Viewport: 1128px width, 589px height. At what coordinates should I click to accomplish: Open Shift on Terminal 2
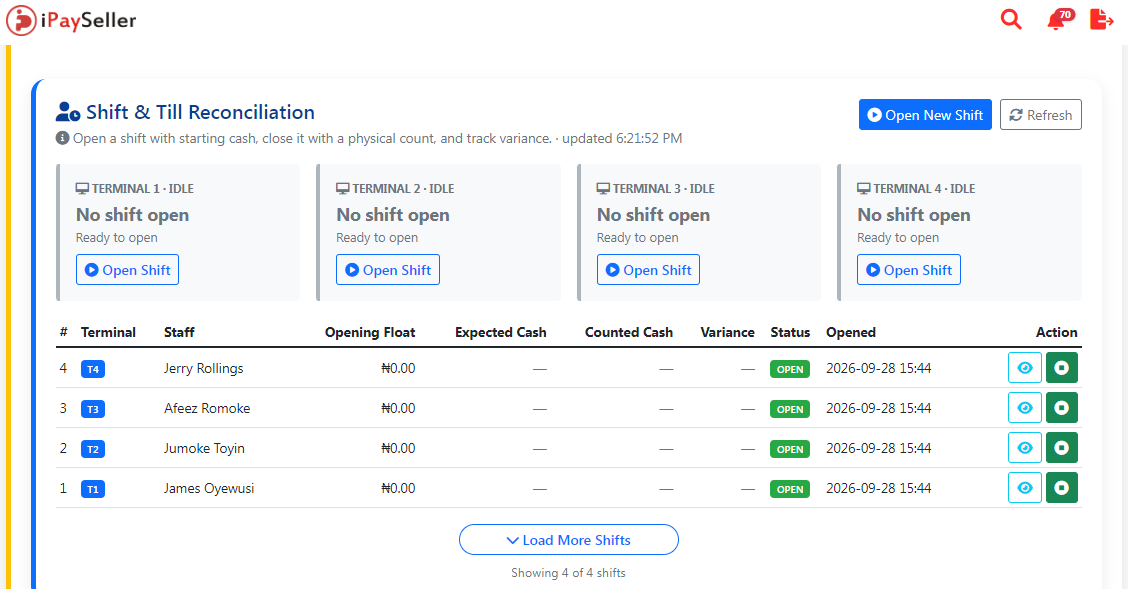[388, 270]
